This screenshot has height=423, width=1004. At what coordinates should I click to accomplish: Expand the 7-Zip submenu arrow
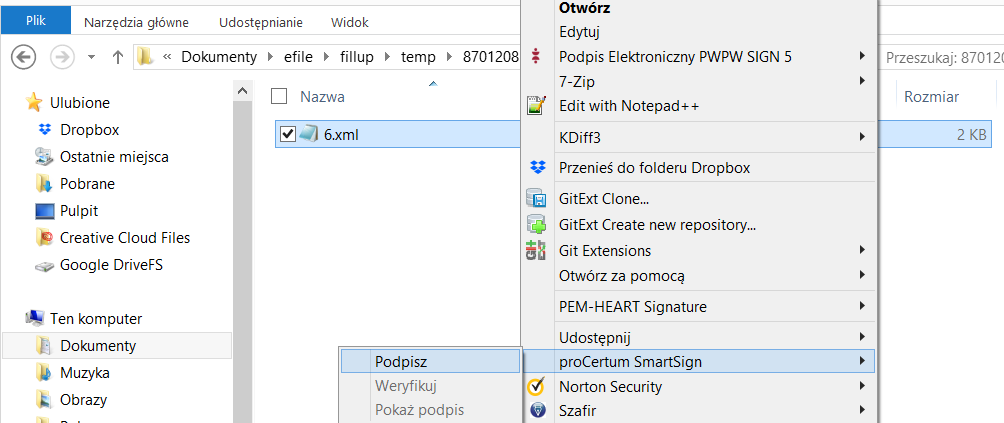pos(862,81)
